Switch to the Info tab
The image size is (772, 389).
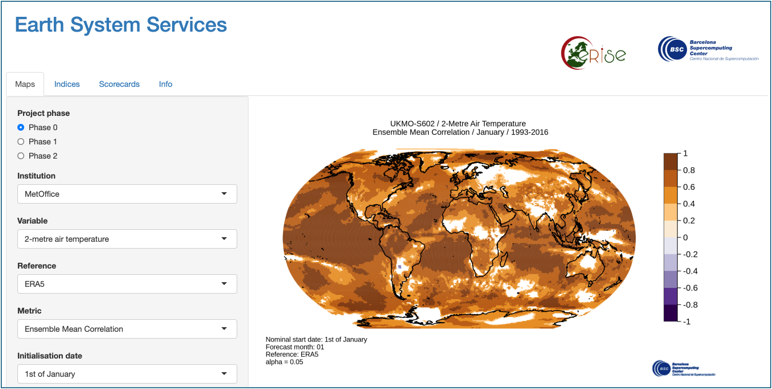165,84
